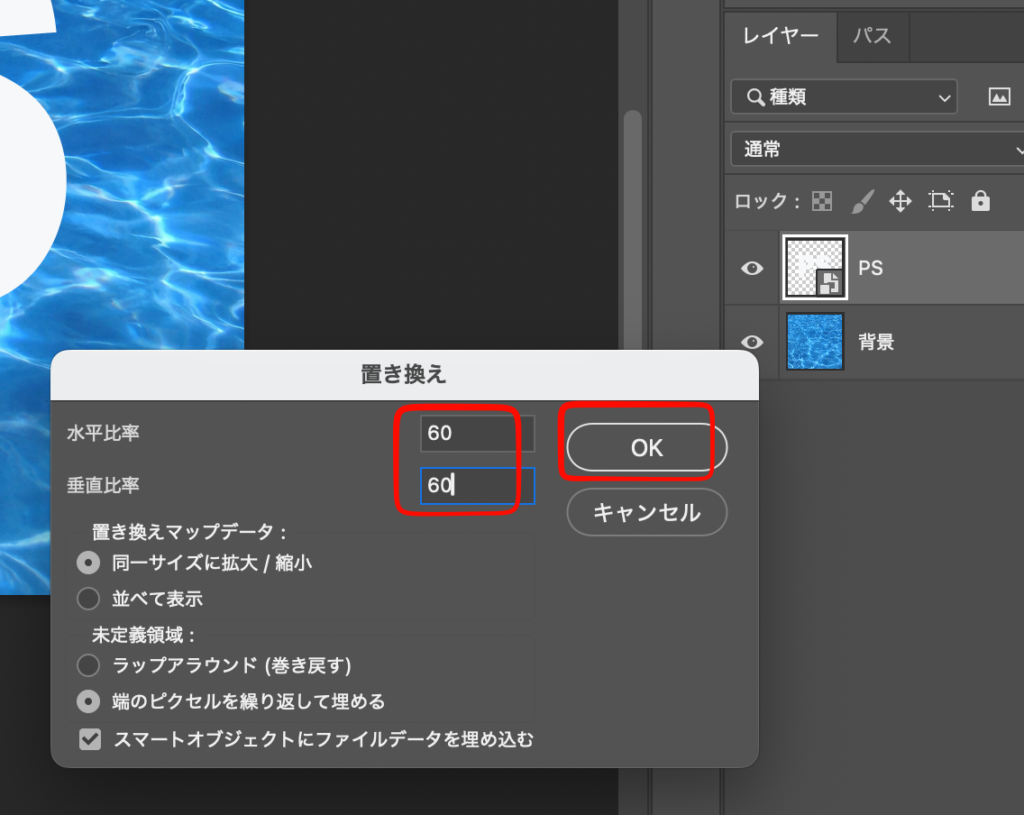Click the 背景 layer thumbnail
The width and height of the screenshot is (1024, 815).
[814, 342]
